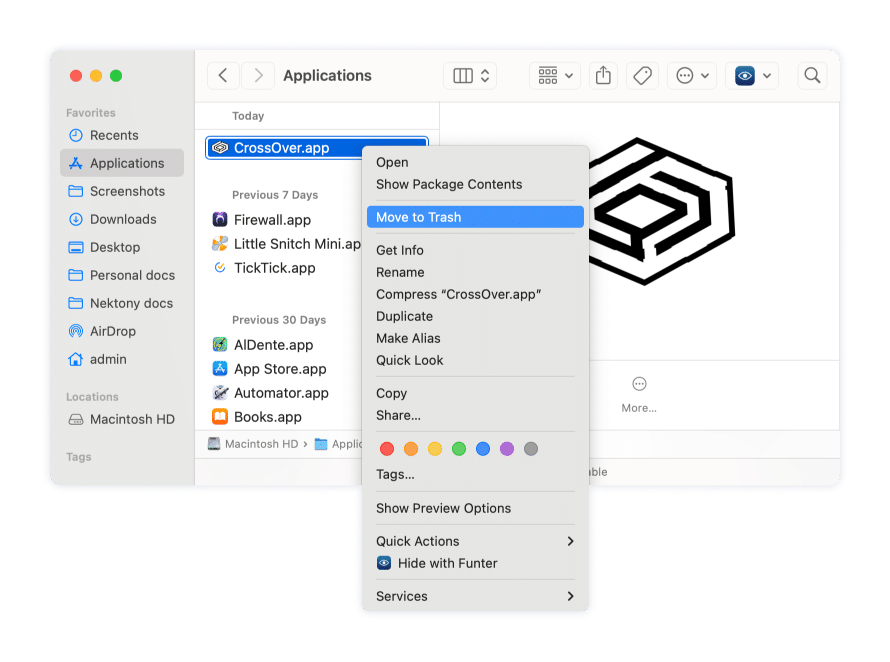Choose Hide with Funter
This screenshot has height=662, width=890.
pos(475,563)
